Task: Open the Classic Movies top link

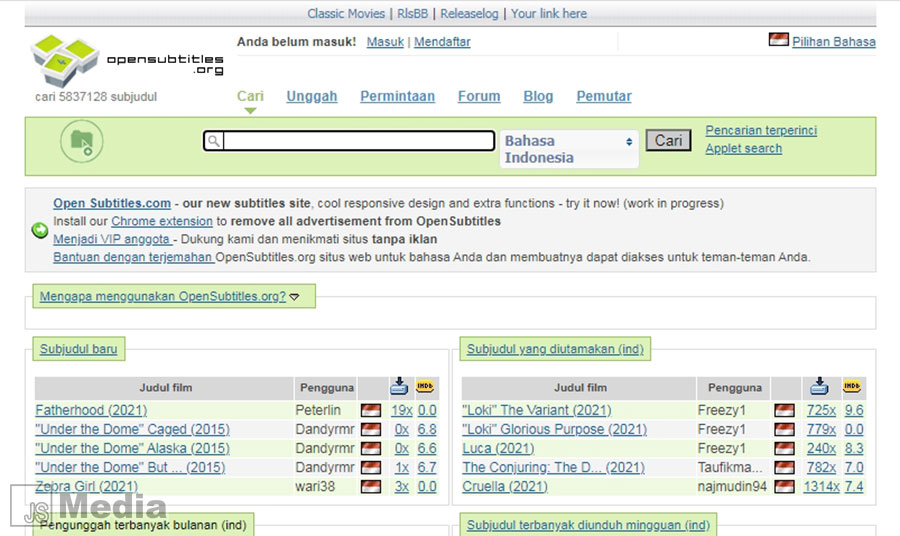Action: pos(346,14)
